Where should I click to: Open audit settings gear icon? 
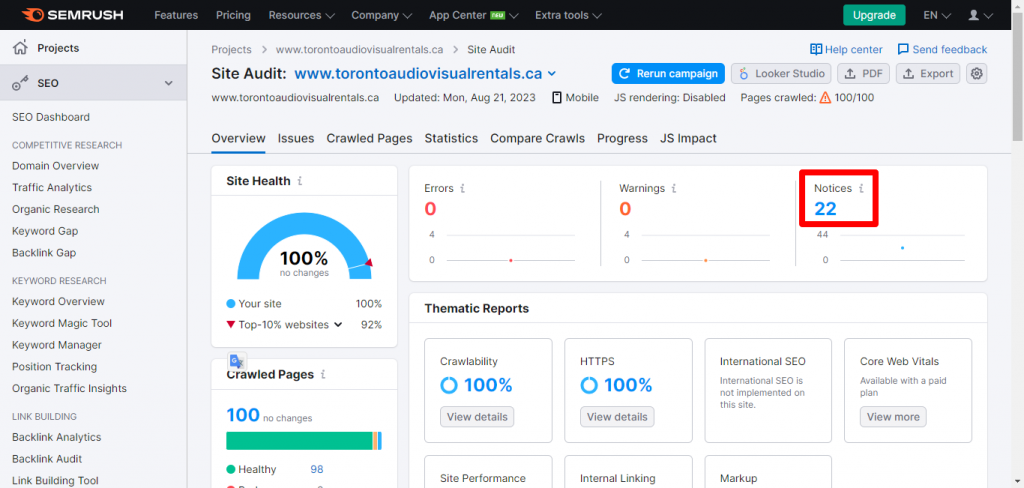coord(976,73)
